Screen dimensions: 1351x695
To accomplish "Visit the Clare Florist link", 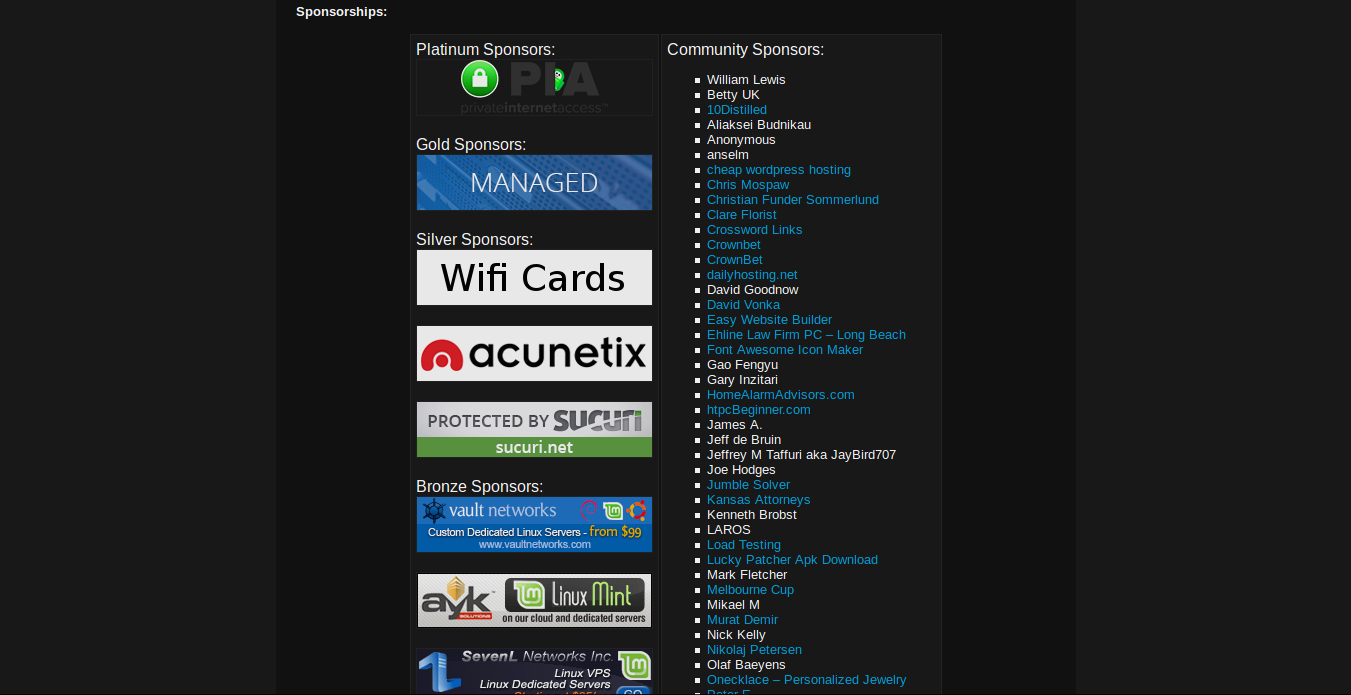I will 742,215.
